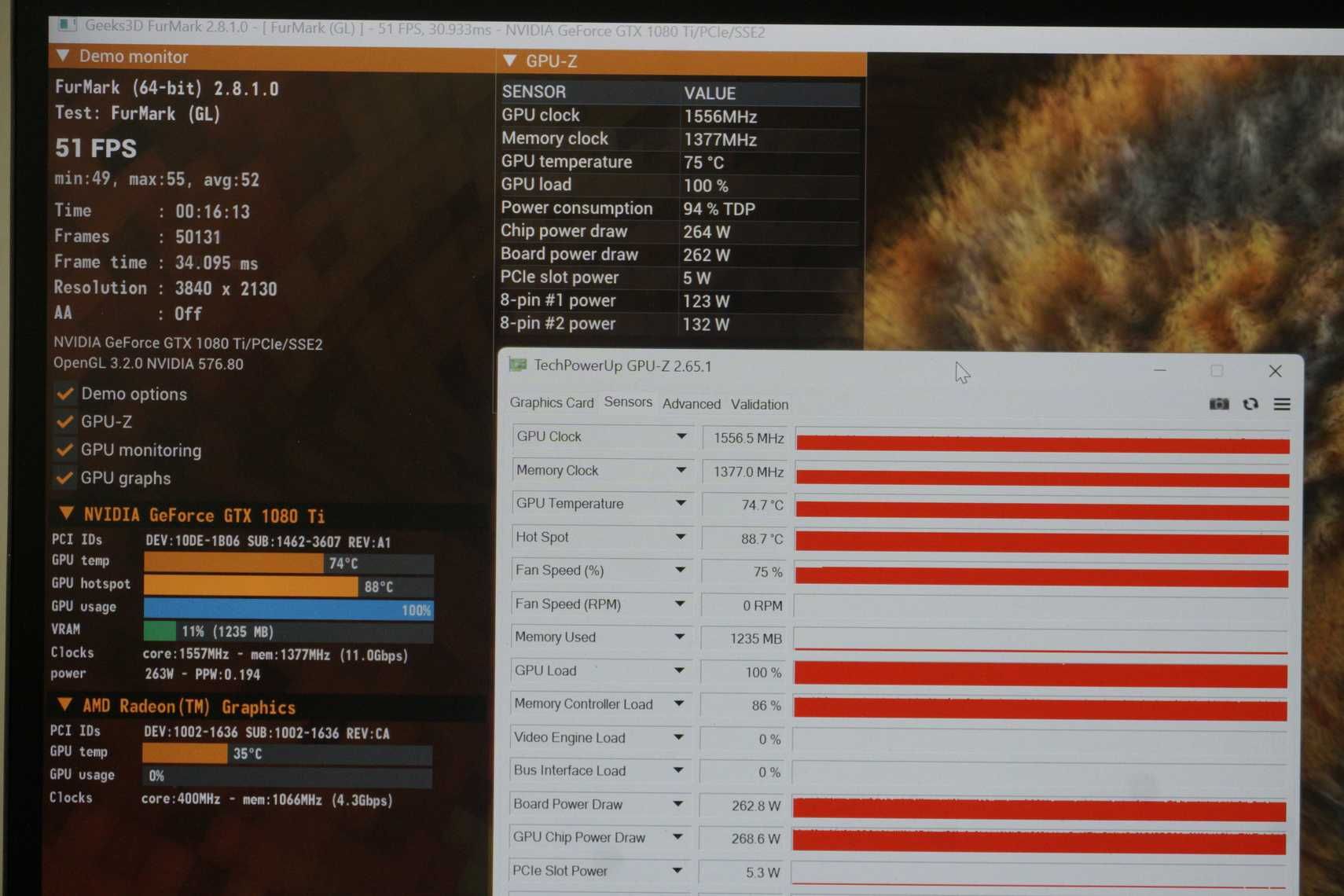Screen dimensions: 1344x896
Task: Open the Fan Speed (RPM) sensor dropdown
Action: pyautogui.click(x=680, y=604)
